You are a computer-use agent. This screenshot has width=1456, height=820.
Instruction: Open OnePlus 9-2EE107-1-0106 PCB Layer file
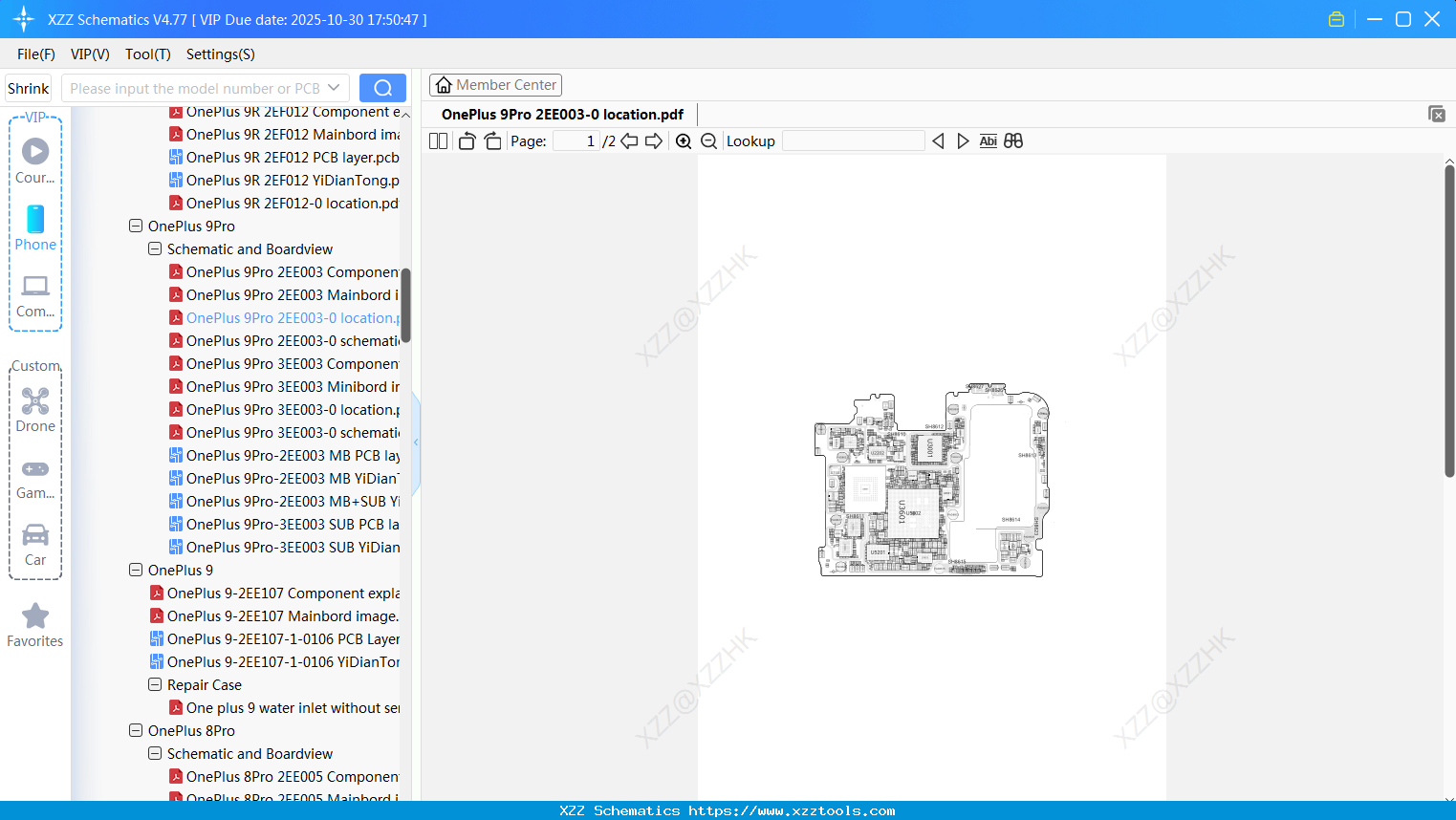pyautogui.click(x=275, y=639)
